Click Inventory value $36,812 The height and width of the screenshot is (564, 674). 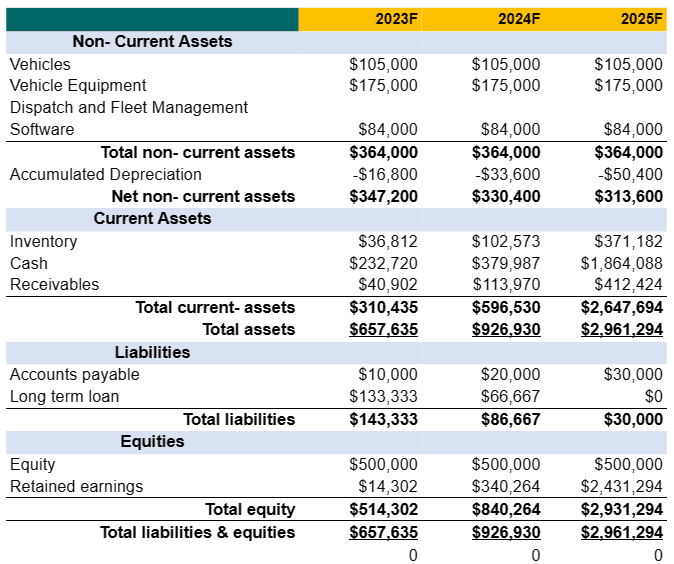[388, 242]
